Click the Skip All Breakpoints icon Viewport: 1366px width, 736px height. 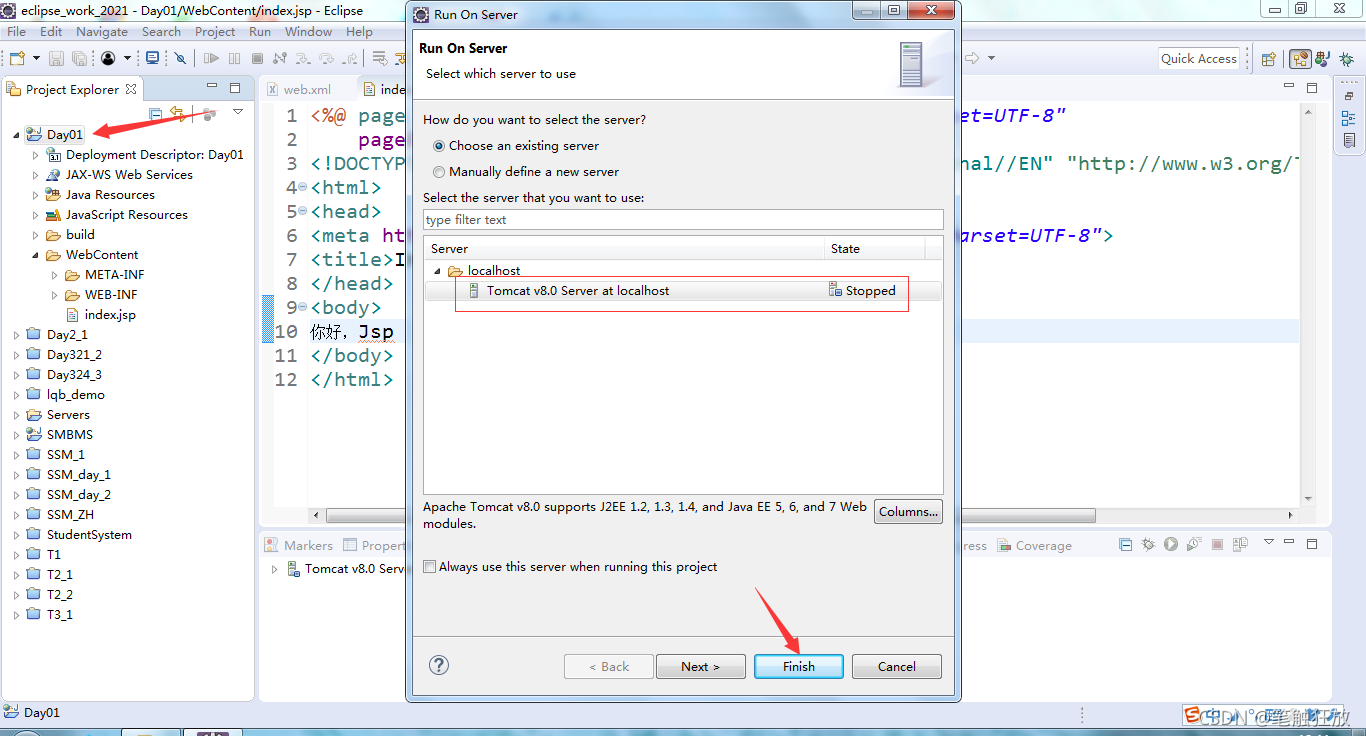tap(180, 59)
